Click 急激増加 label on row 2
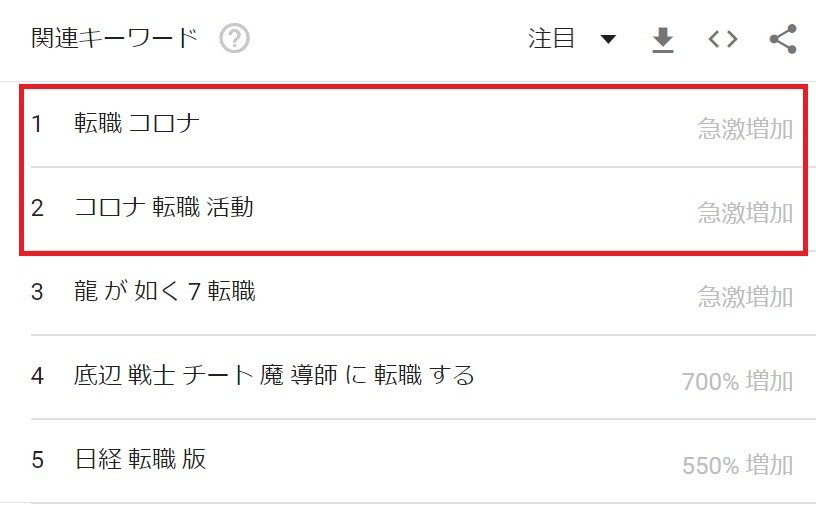 click(x=745, y=213)
